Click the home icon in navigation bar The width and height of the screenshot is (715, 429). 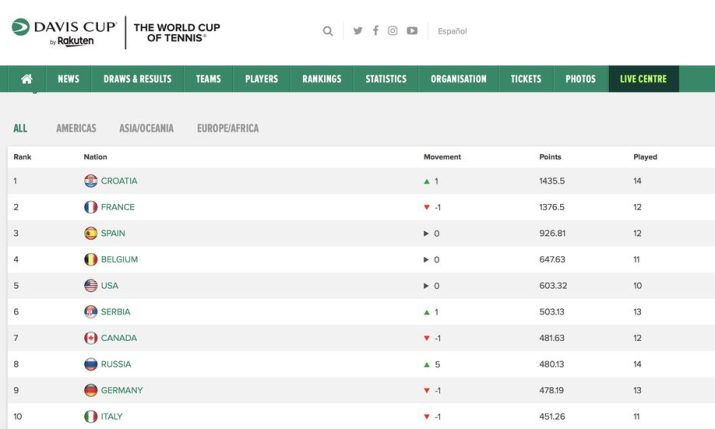pyautogui.click(x=27, y=79)
